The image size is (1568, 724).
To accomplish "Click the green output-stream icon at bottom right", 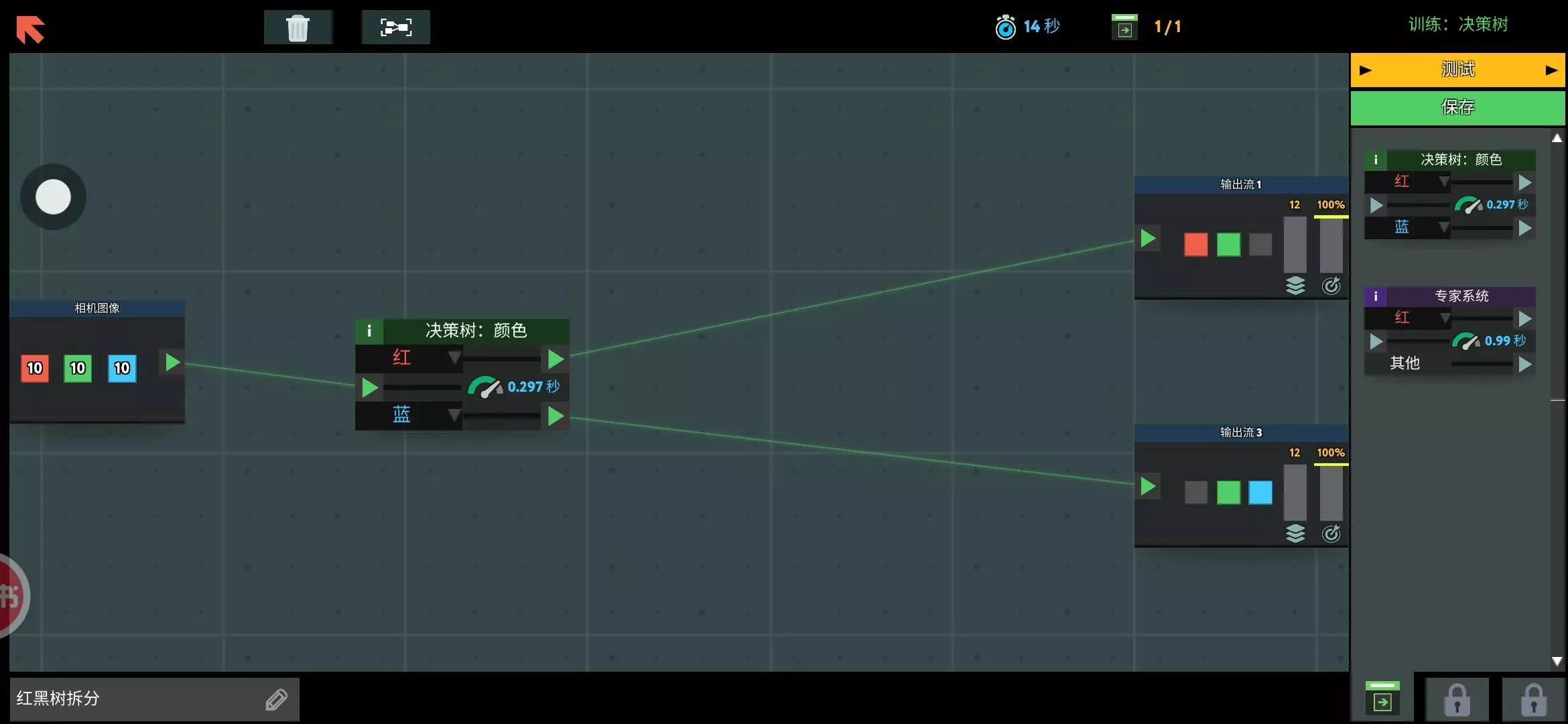I will point(1382,698).
